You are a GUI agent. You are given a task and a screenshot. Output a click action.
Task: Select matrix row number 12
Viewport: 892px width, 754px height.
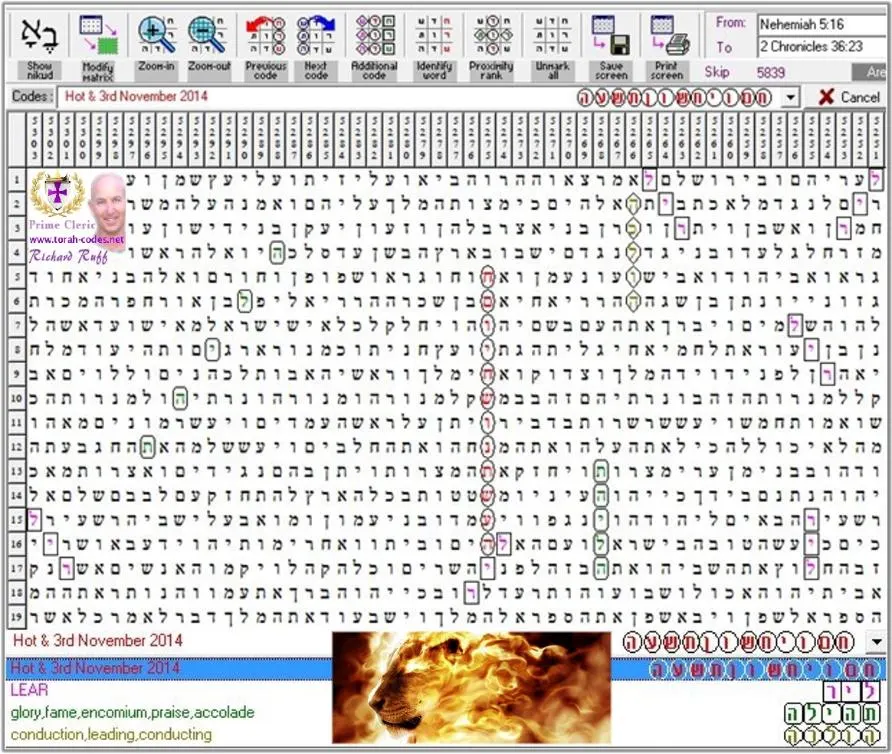coord(16,447)
